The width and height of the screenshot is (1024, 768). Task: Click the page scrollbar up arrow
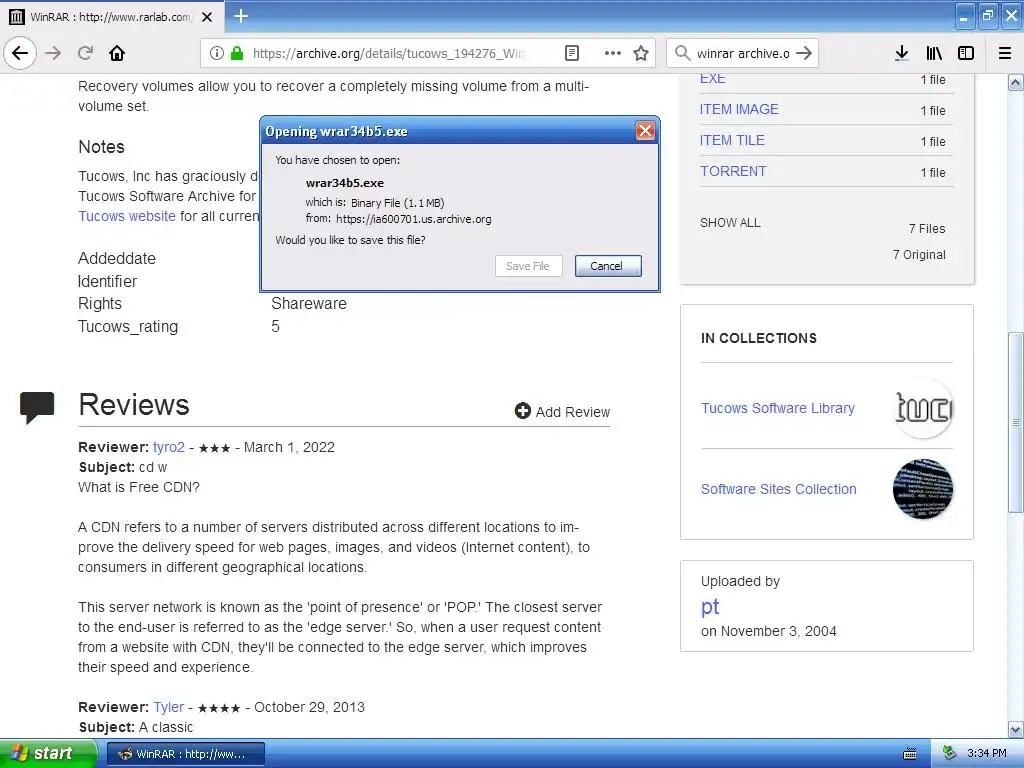pyautogui.click(x=1016, y=82)
